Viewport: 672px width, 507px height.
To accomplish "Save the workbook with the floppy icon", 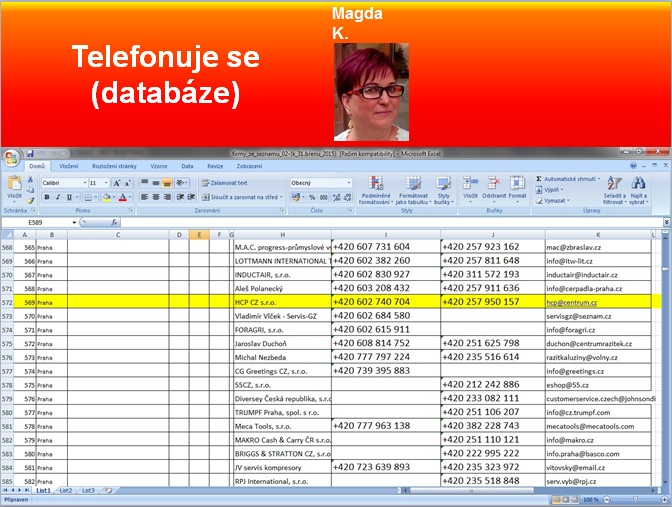I will coord(30,153).
